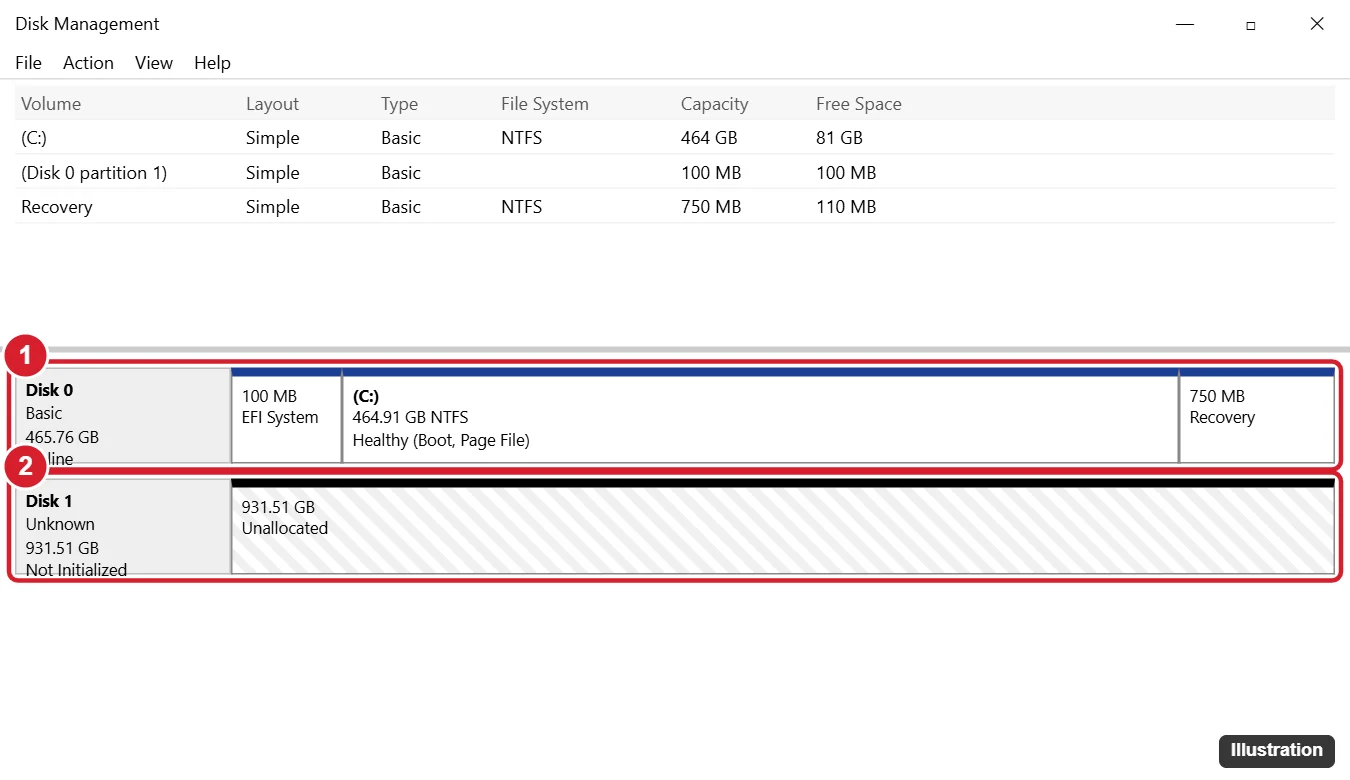Select the (C:) 464.91 GB NTFS partition

coord(761,416)
